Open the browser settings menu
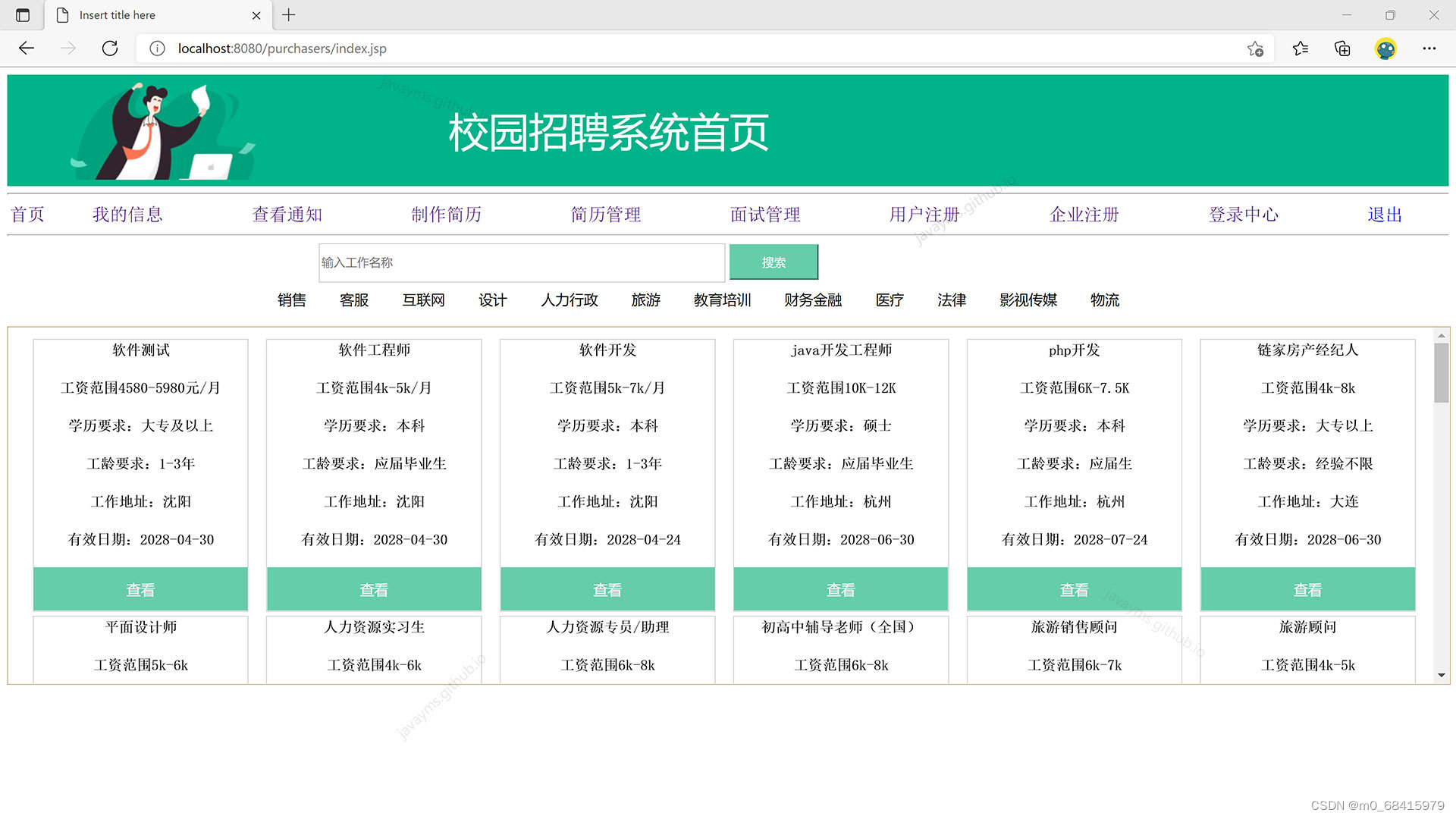1456x819 pixels. tap(1429, 48)
